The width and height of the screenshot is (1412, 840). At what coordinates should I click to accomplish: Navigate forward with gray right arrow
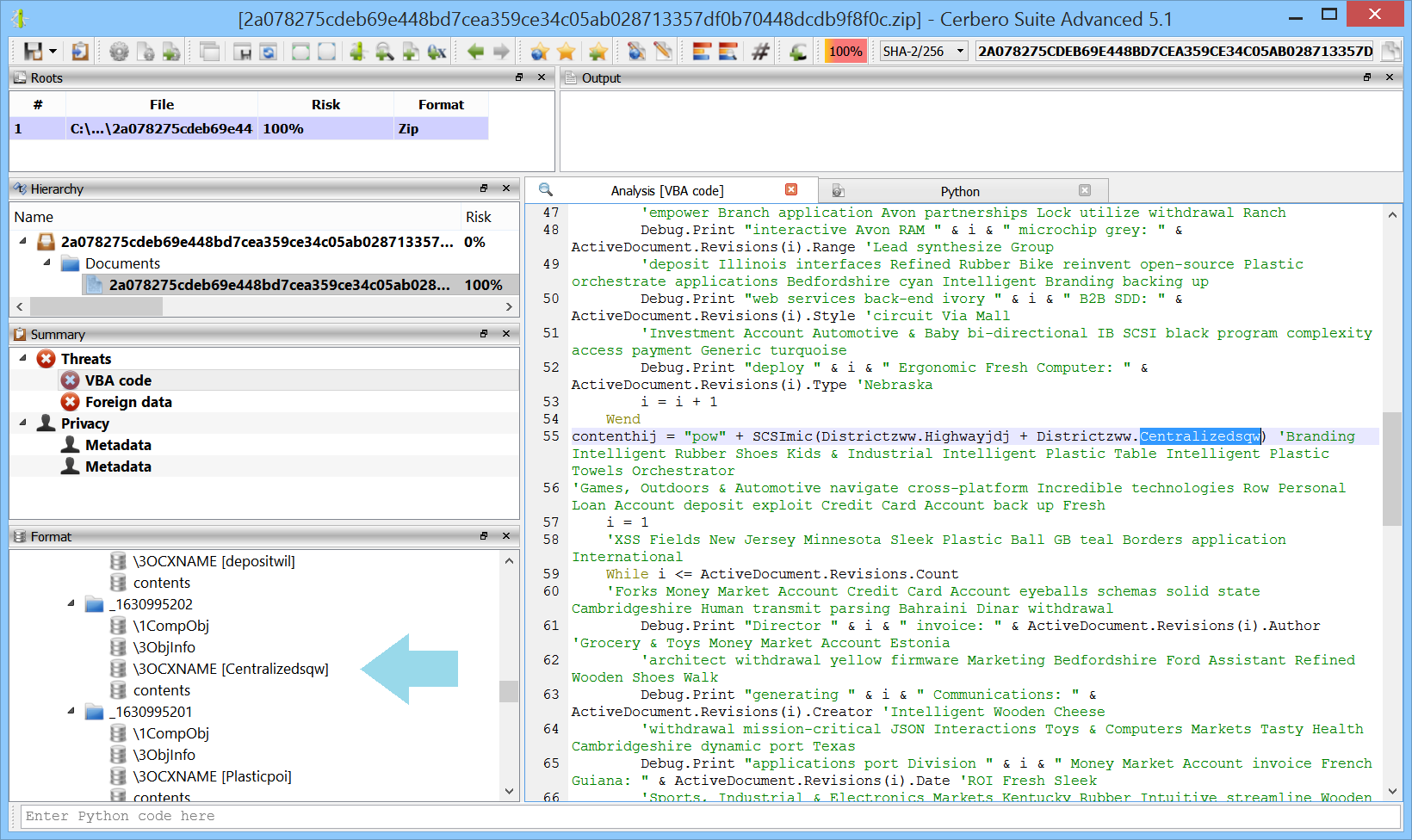point(501,52)
